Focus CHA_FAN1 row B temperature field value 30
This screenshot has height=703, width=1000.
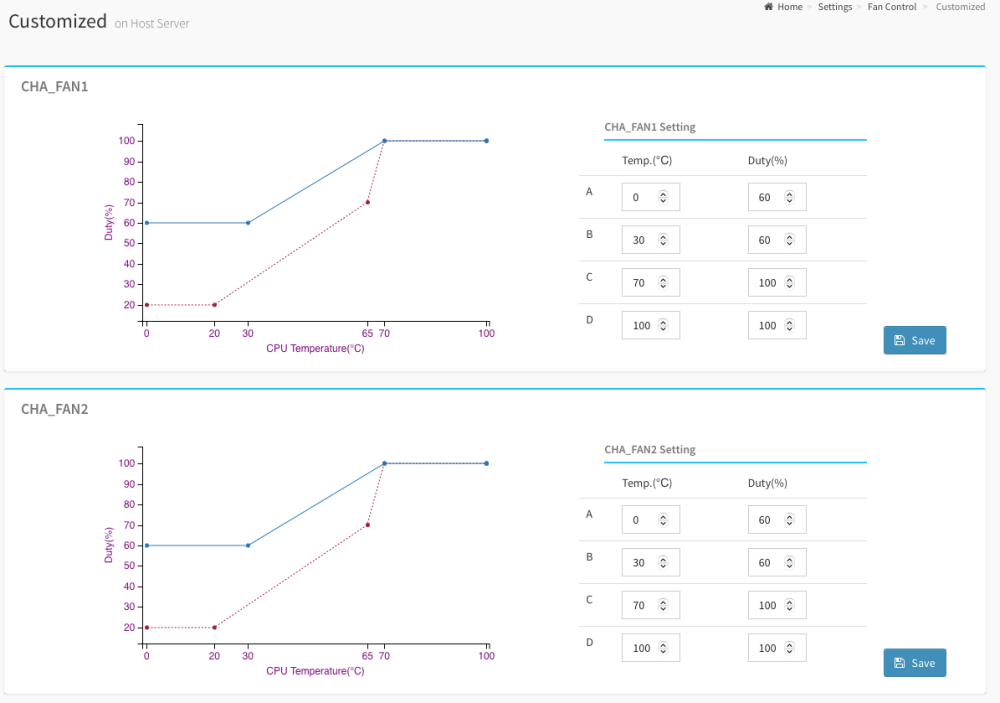651,240
